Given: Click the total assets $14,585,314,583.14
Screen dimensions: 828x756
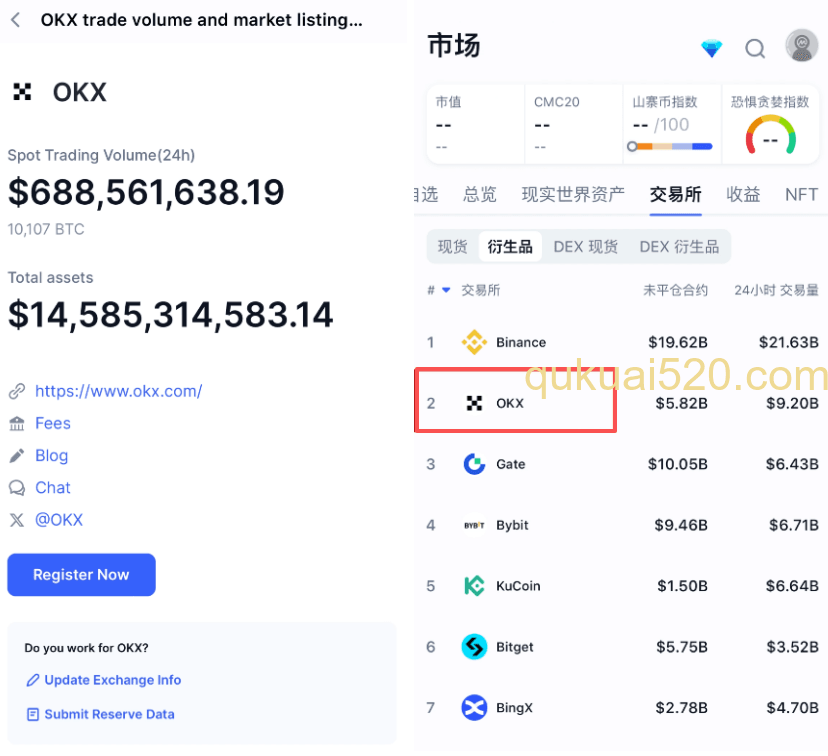Looking at the screenshot, I should [x=171, y=315].
